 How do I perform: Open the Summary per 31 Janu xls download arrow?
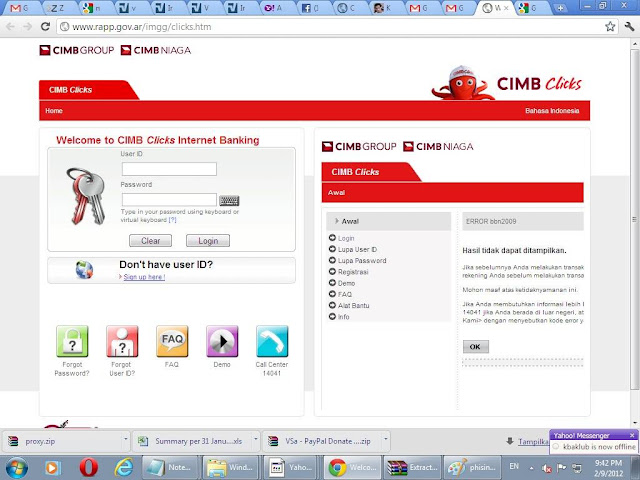[256, 440]
